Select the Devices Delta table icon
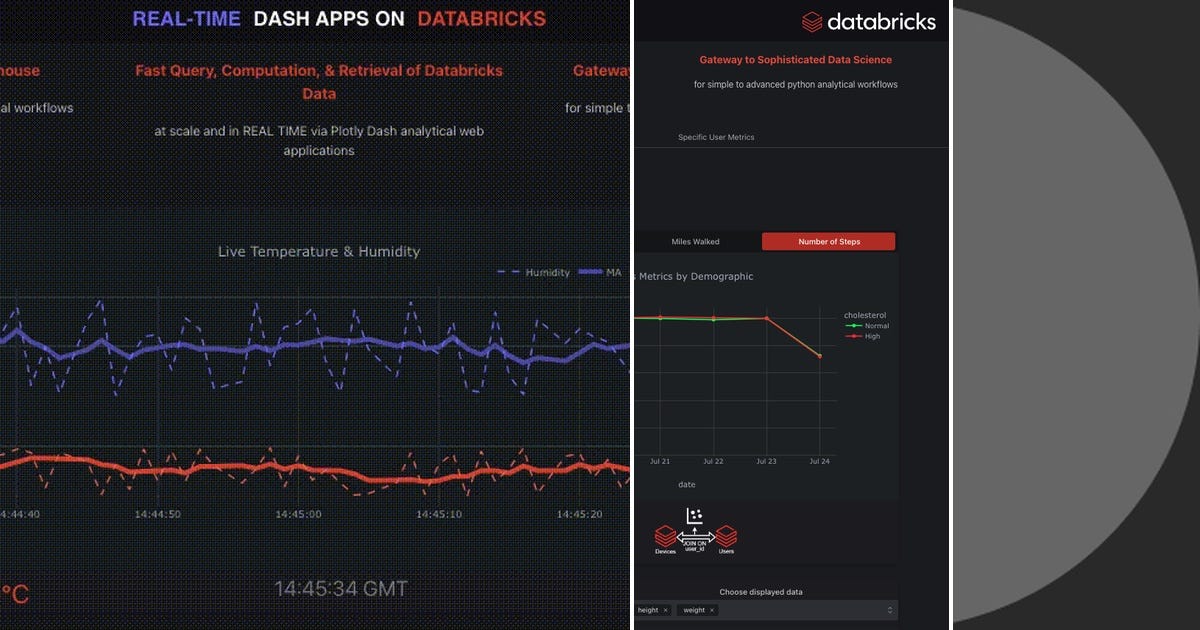The image size is (1200, 630). [x=664, y=535]
